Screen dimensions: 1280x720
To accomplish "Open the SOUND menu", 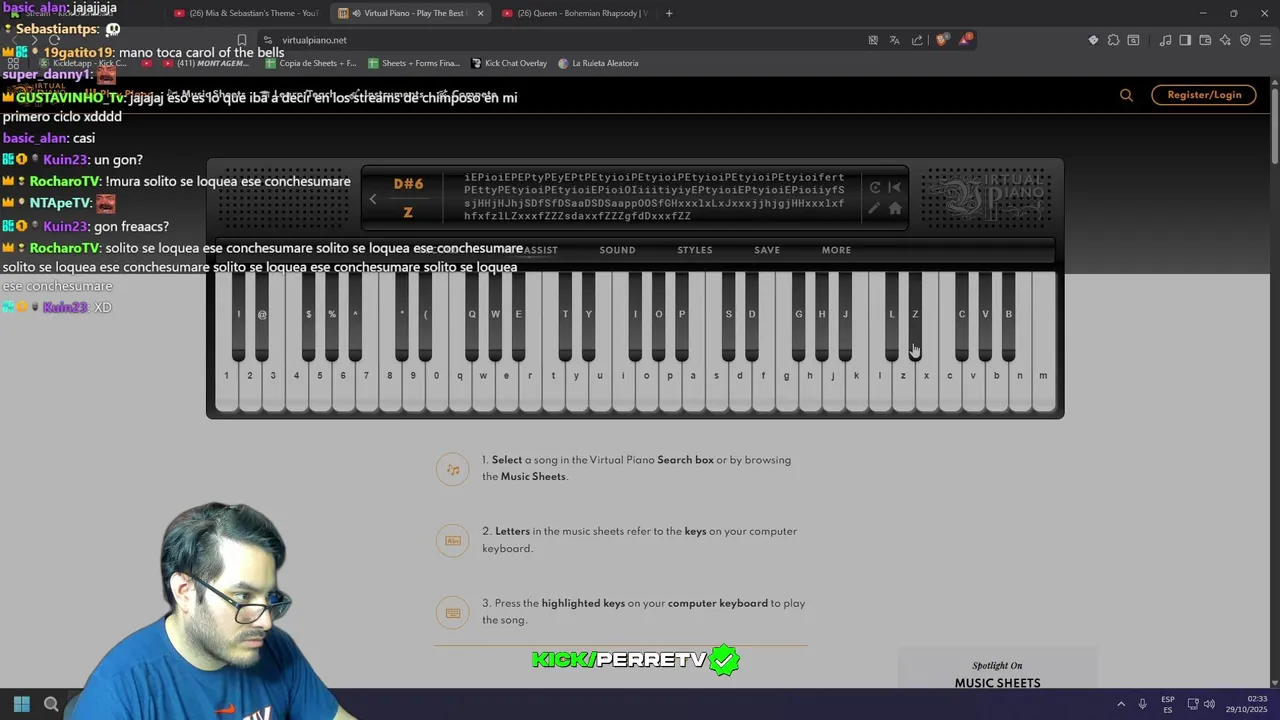I will [617, 250].
